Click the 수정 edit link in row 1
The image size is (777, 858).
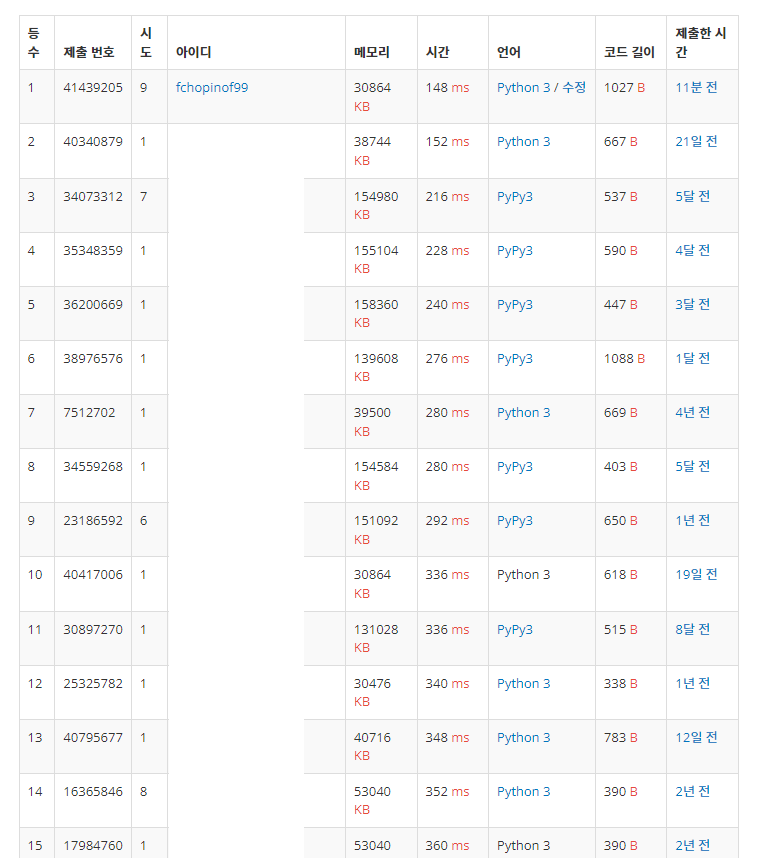pos(574,88)
